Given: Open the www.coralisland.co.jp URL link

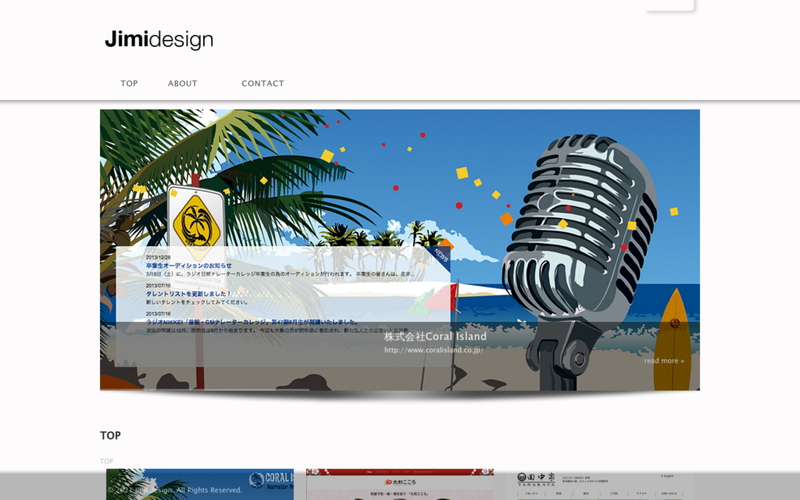Looking at the screenshot, I should tap(432, 351).
